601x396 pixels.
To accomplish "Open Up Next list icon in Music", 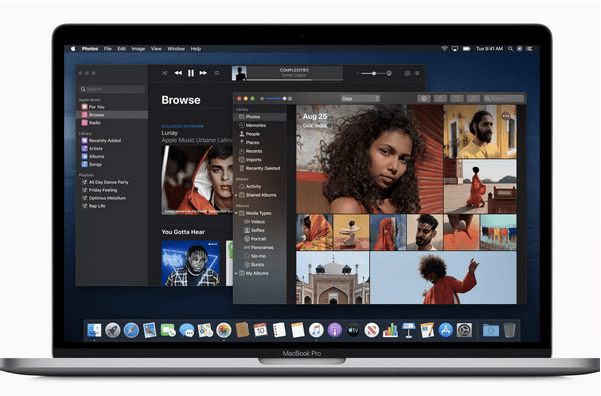I will pos(417,73).
